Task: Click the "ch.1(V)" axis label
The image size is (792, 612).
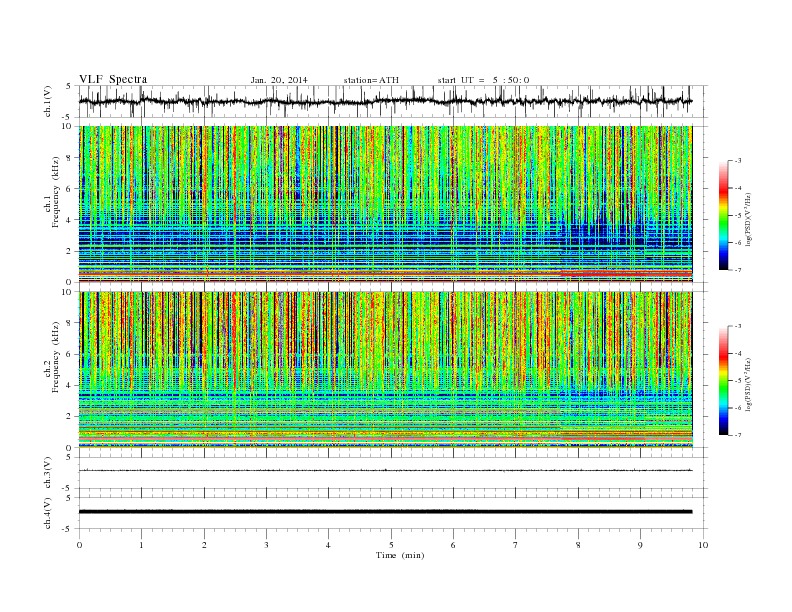Action: [48, 101]
